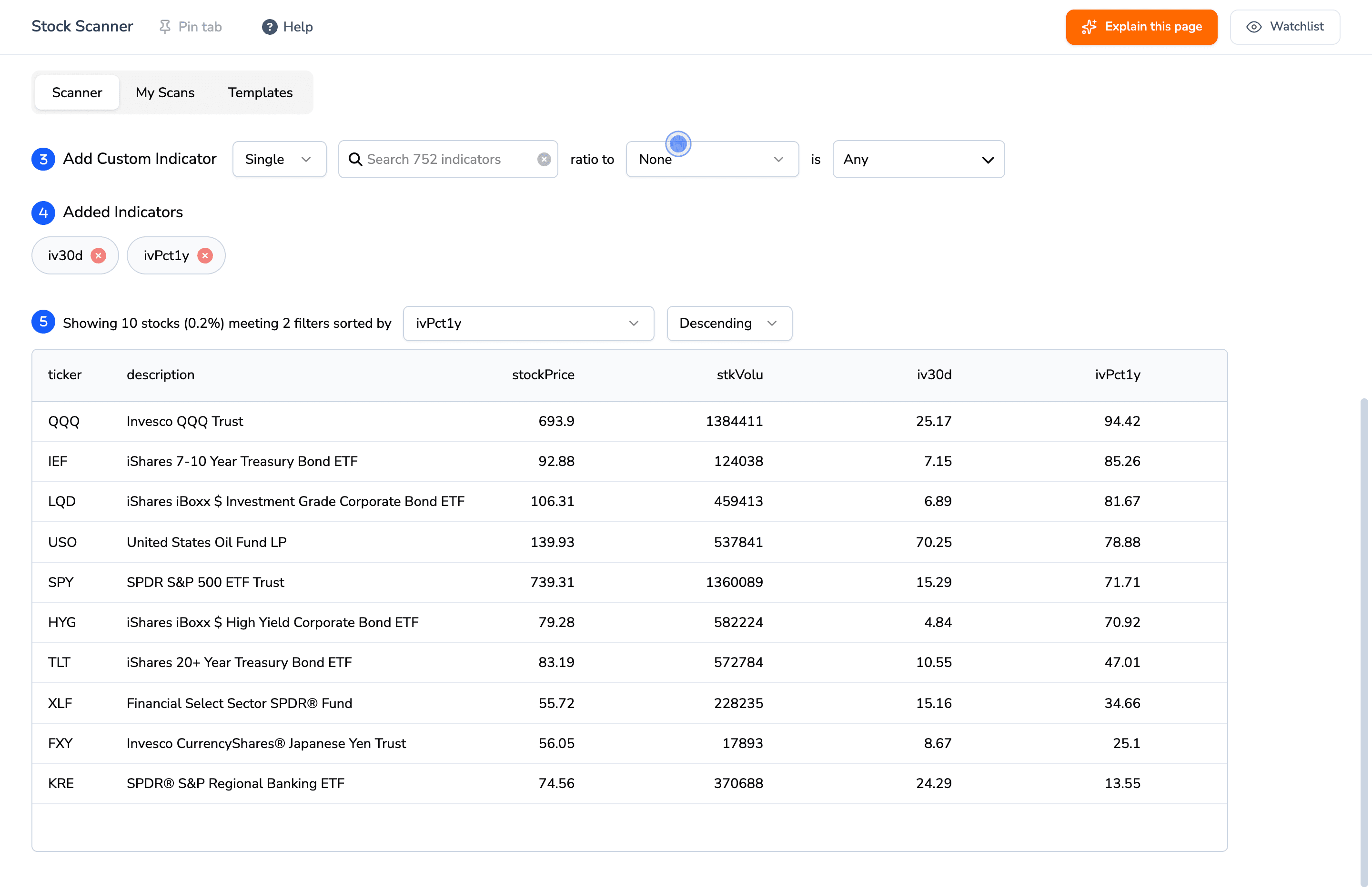Sort by the ticker column header
This screenshot has width=1372, height=891.
pyautogui.click(x=65, y=375)
